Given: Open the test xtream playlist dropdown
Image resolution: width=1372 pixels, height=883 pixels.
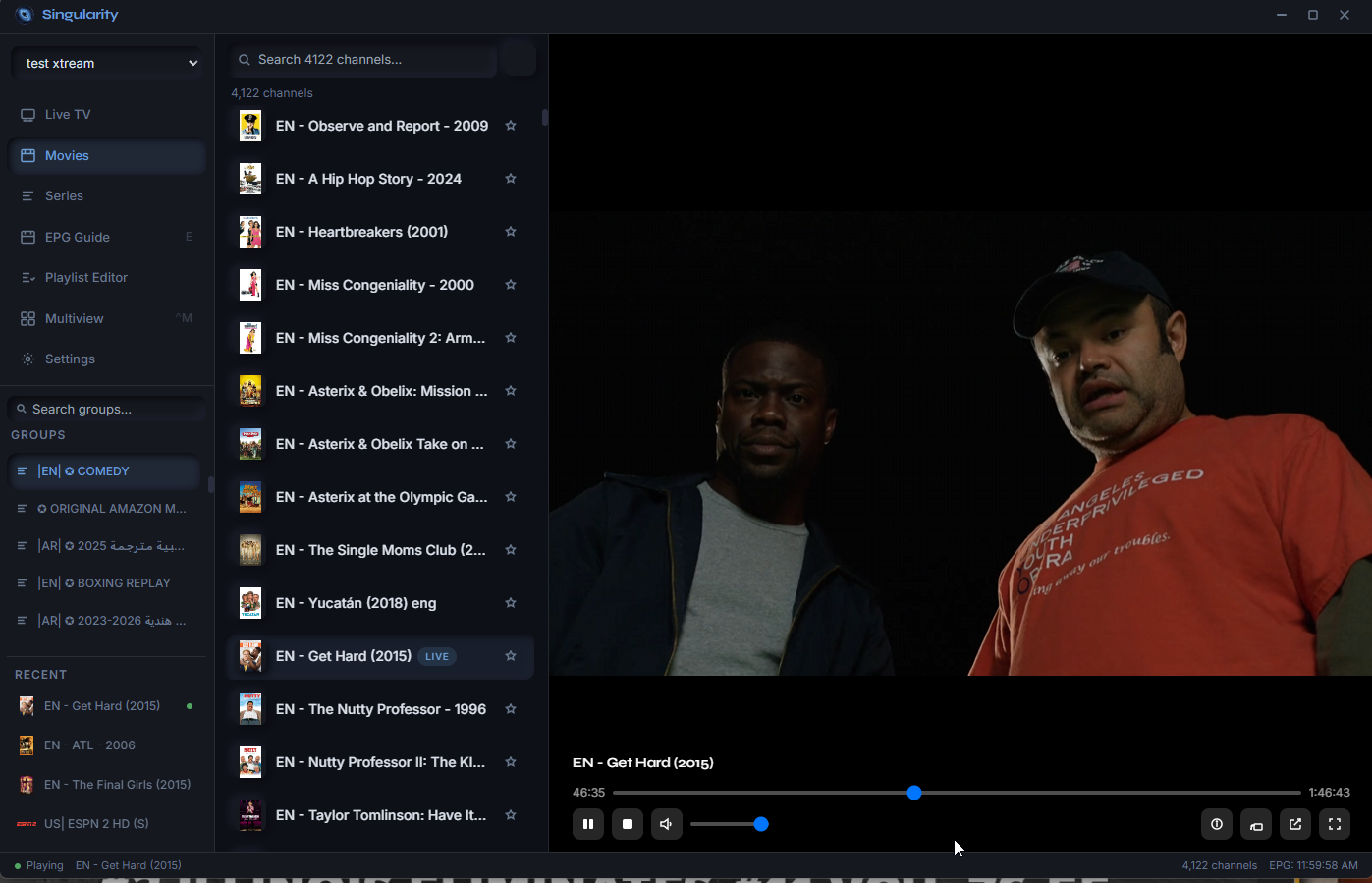Looking at the screenshot, I should tap(108, 63).
